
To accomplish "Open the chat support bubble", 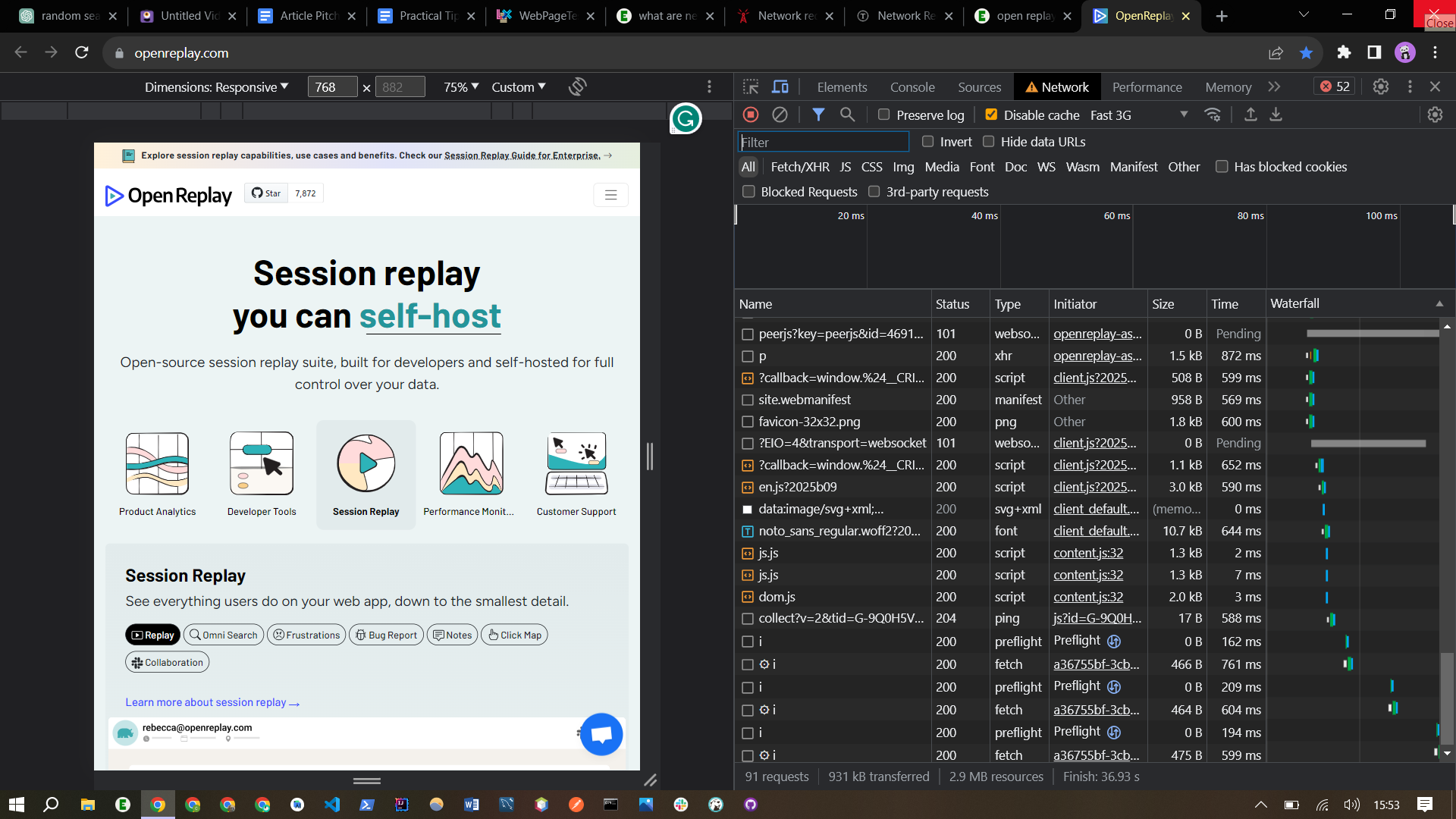I will pyautogui.click(x=601, y=734).
